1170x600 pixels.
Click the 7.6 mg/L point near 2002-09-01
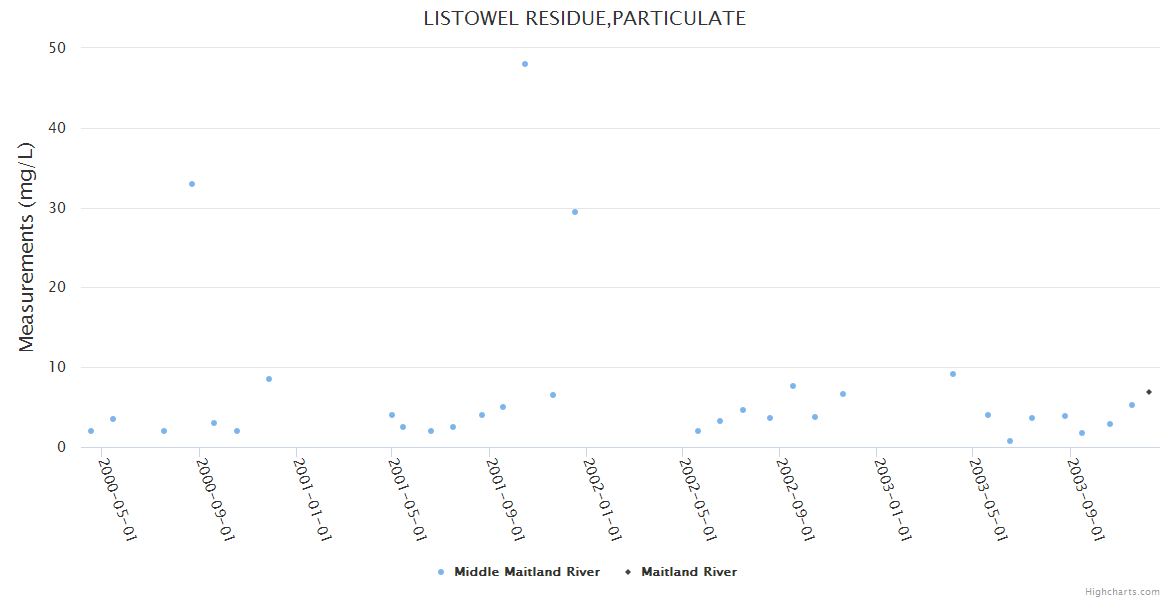pos(793,386)
